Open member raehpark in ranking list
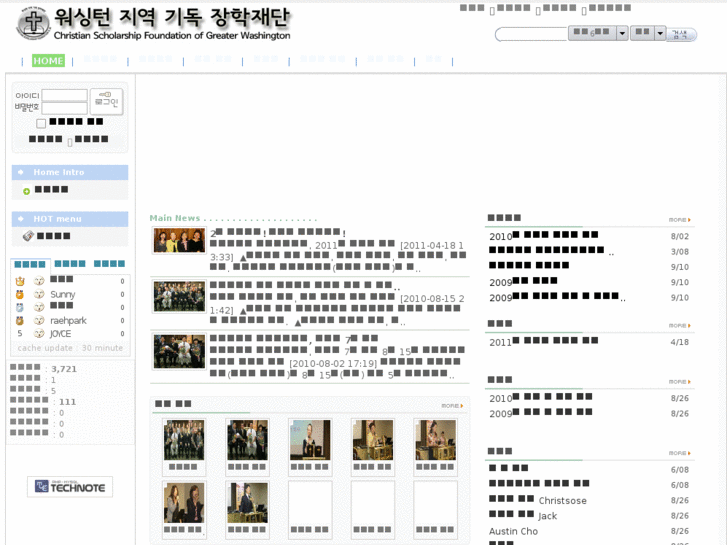This screenshot has height=545, width=727. 68,321
